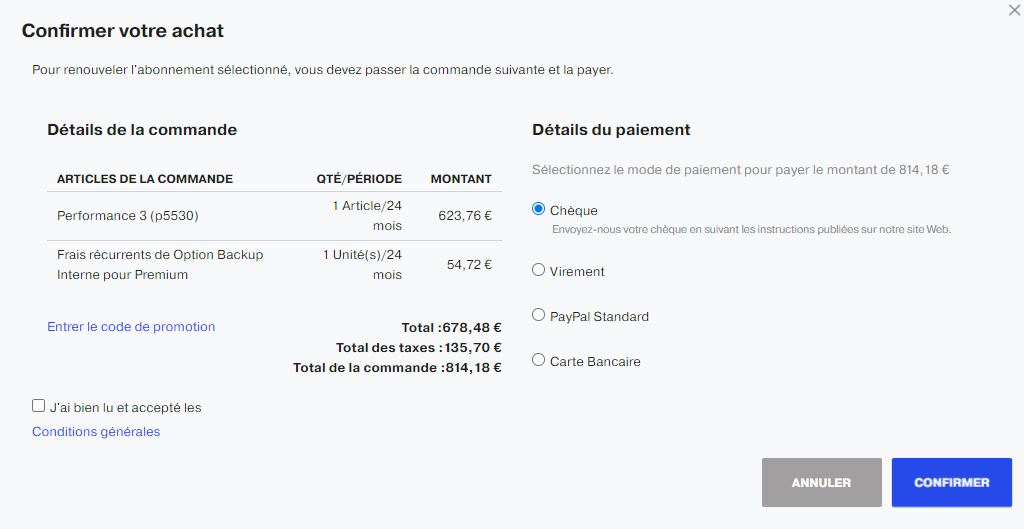Click the ARTICLES DE LA COMMANDE column header

(145, 179)
